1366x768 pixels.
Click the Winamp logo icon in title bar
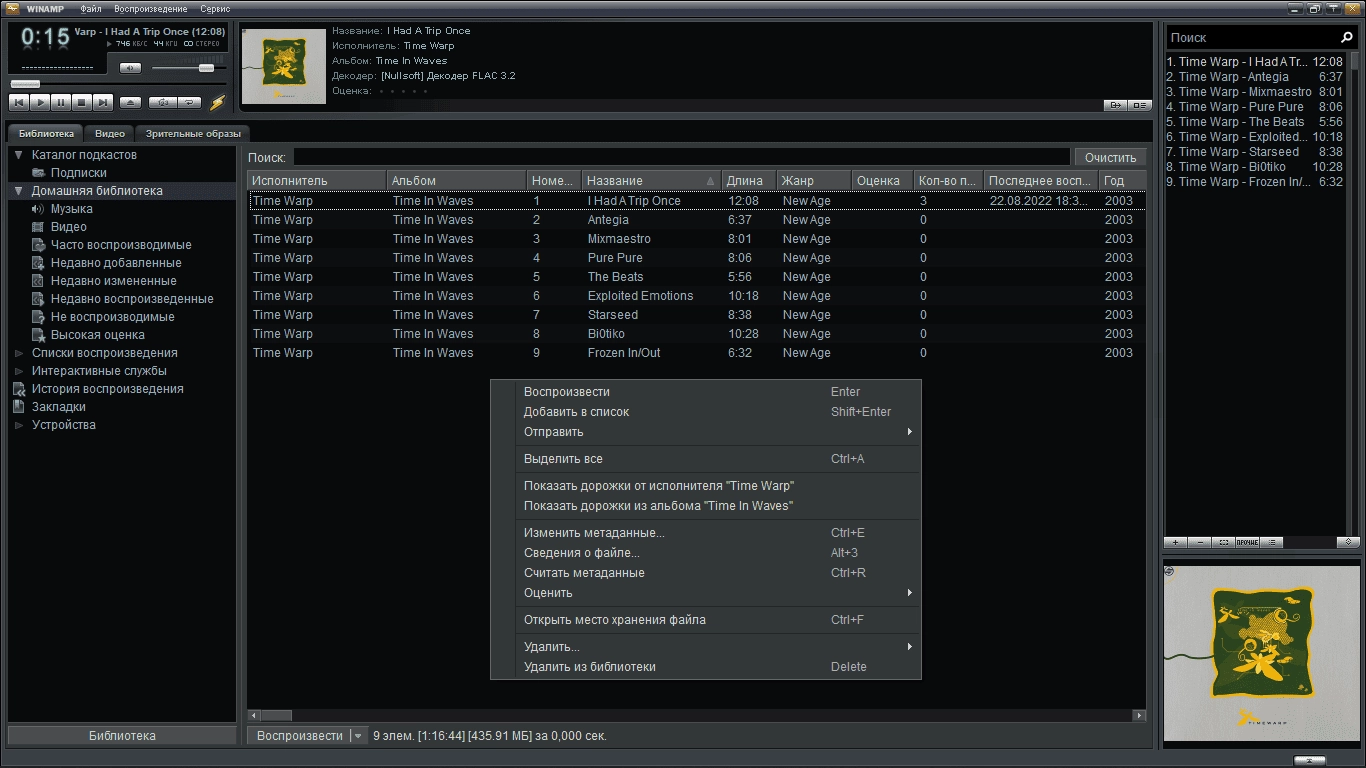(12, 9)
